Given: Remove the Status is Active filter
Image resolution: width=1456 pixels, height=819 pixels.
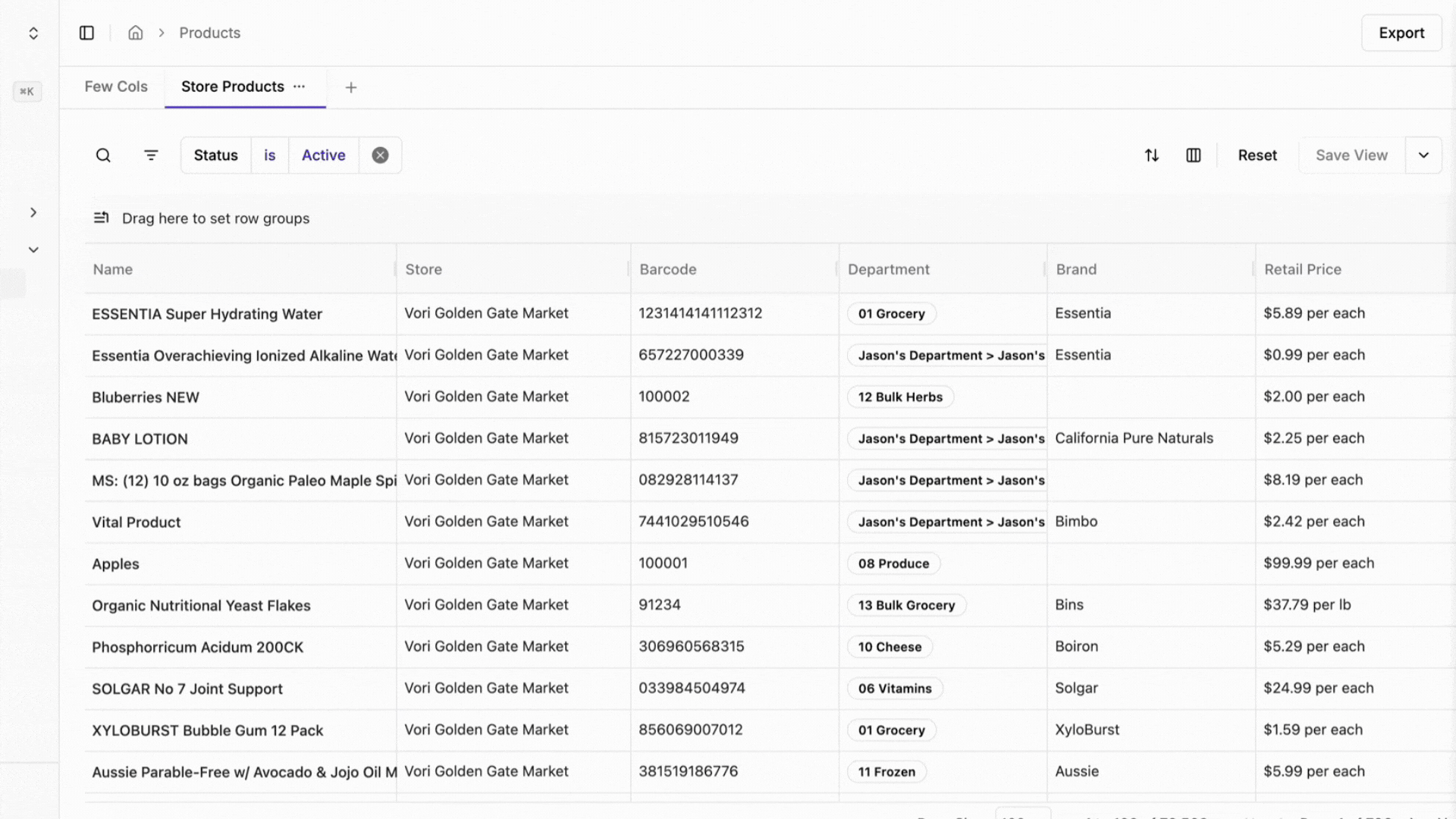Looking at the screenshot, I should [x=380, y=155].
